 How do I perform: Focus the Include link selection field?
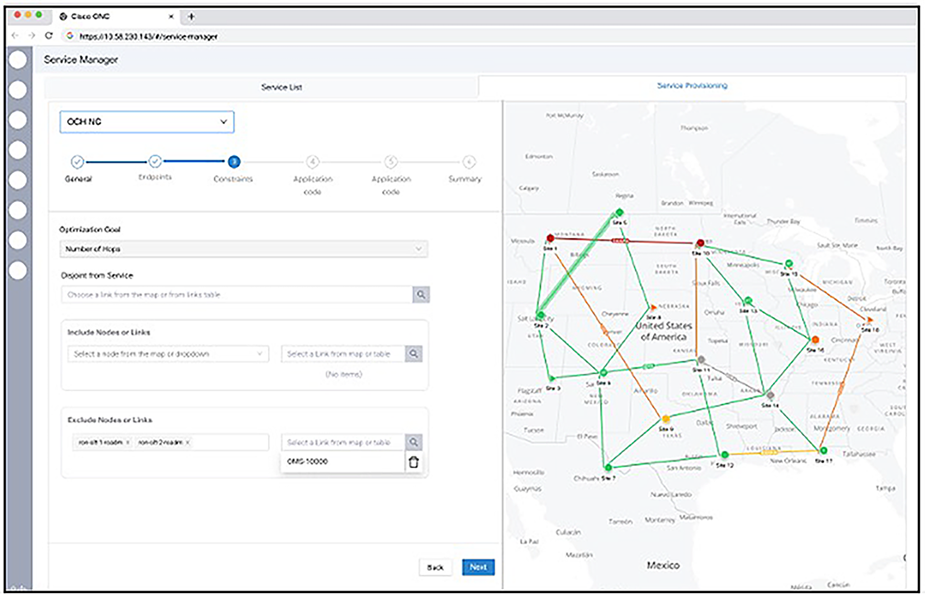pos(343,354)
